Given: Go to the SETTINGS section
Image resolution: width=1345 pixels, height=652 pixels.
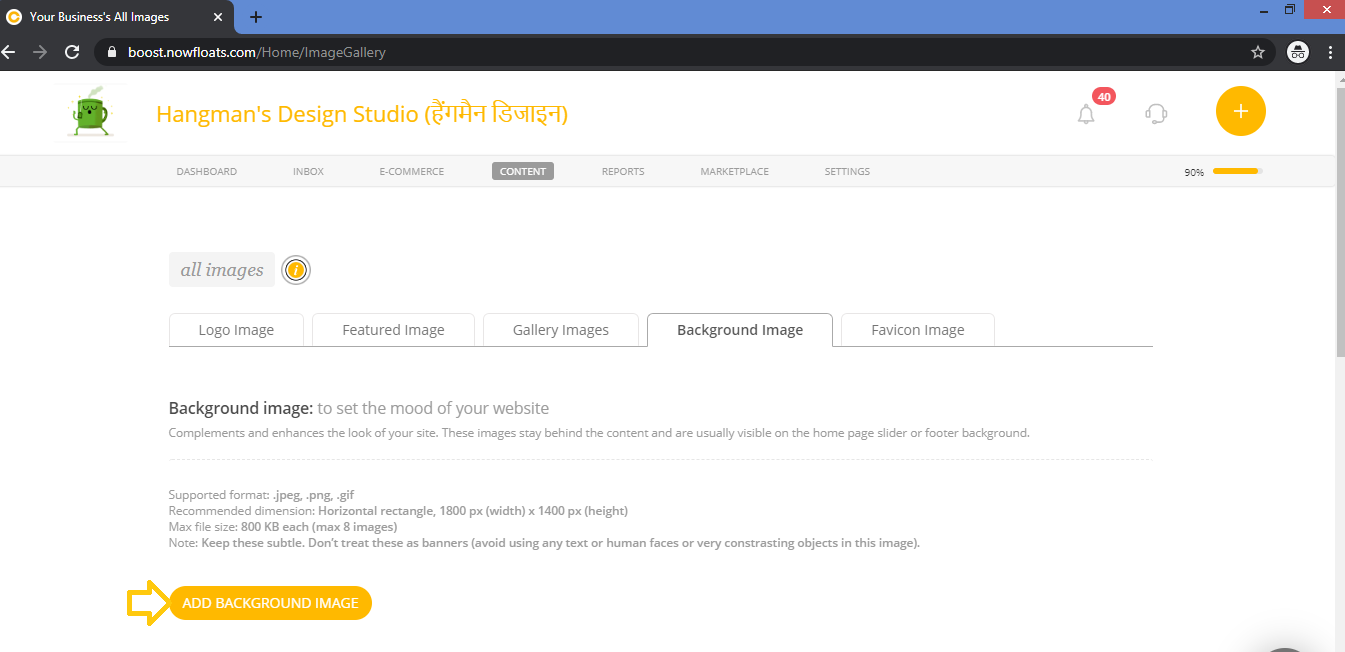Looking at the screenshot, I should 846,171.
